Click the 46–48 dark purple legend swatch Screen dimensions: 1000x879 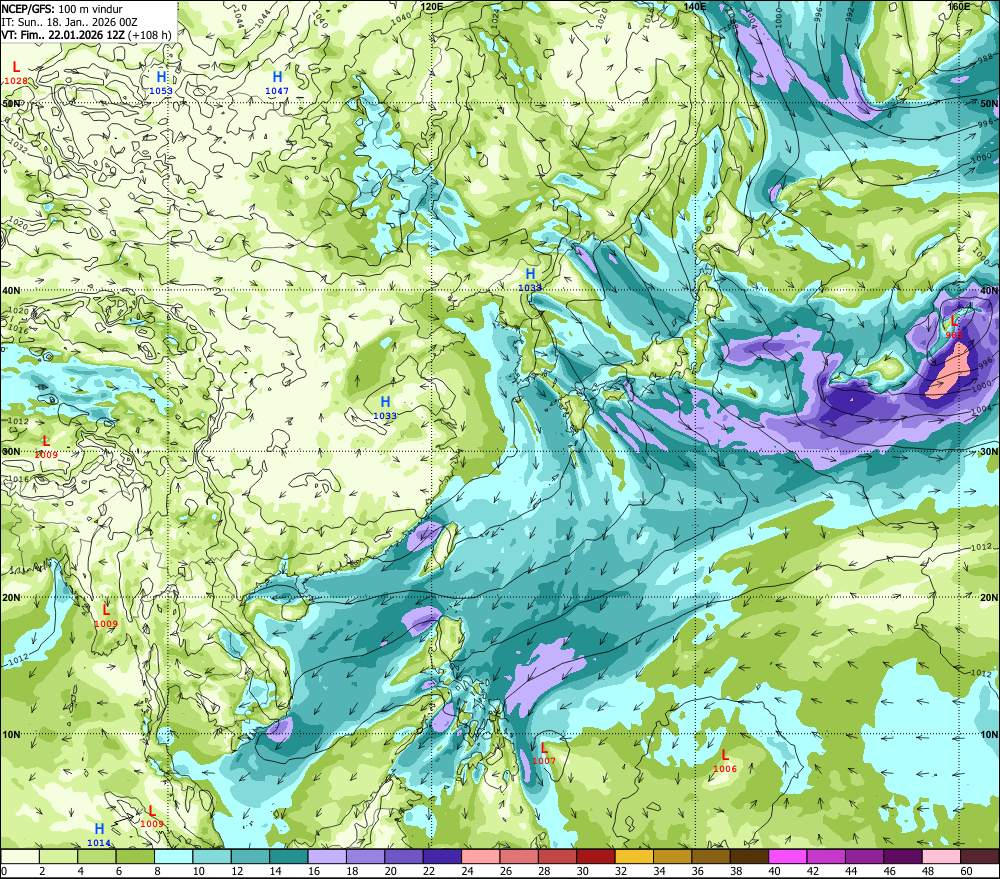(x=902, y=857)
